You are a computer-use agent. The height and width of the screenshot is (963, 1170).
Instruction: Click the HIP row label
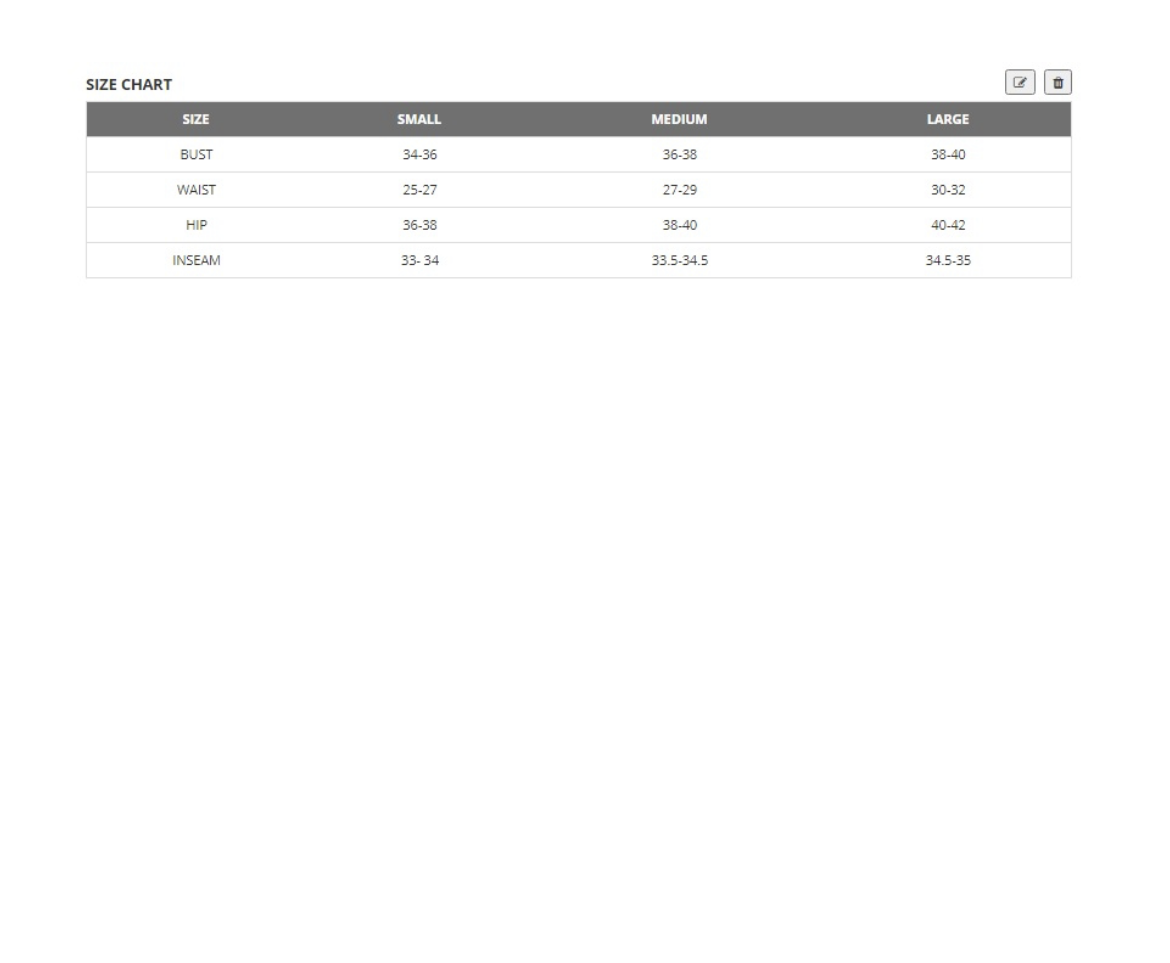tap(196, 225)
